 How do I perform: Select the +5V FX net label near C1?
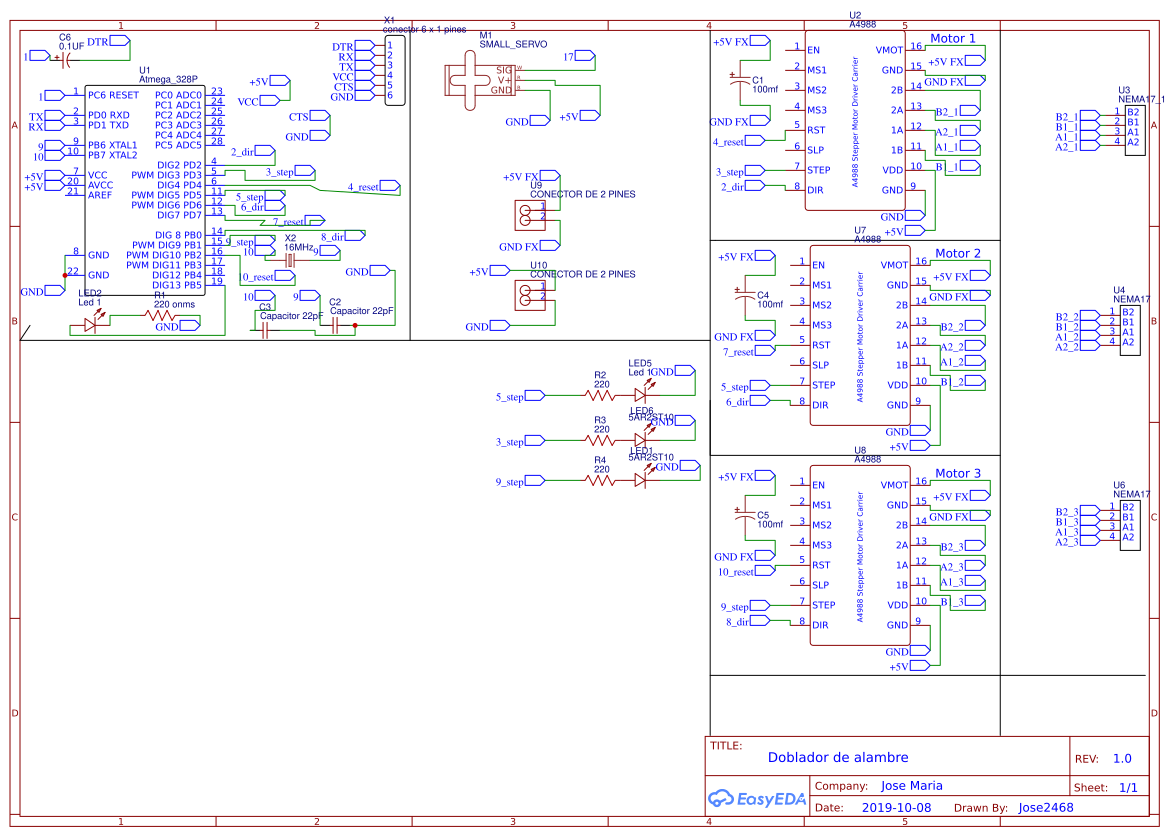pyautogui.click(x=737, y=41)
